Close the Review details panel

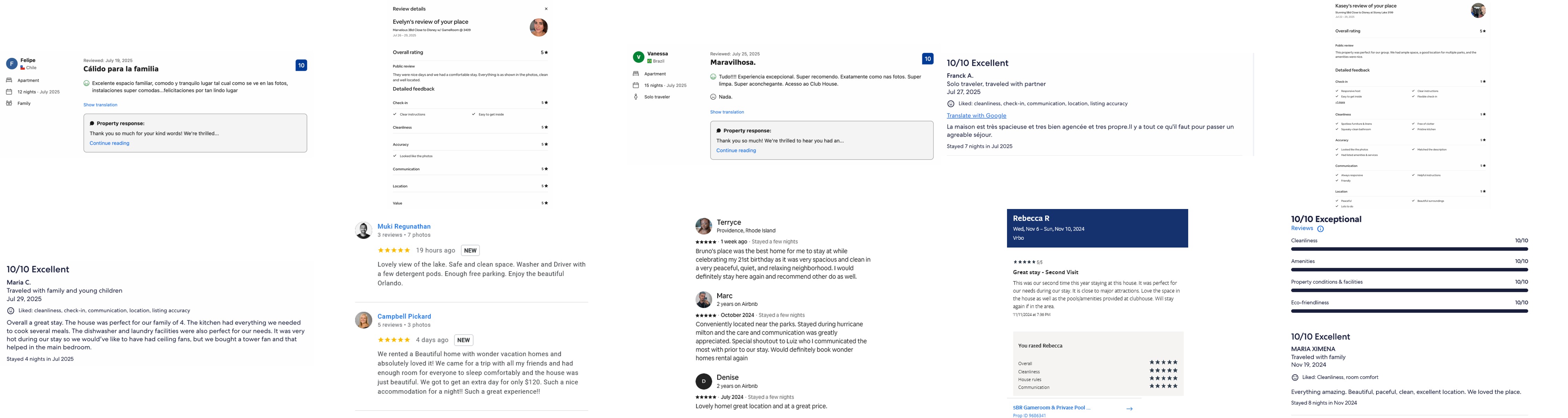coord(546,9)
